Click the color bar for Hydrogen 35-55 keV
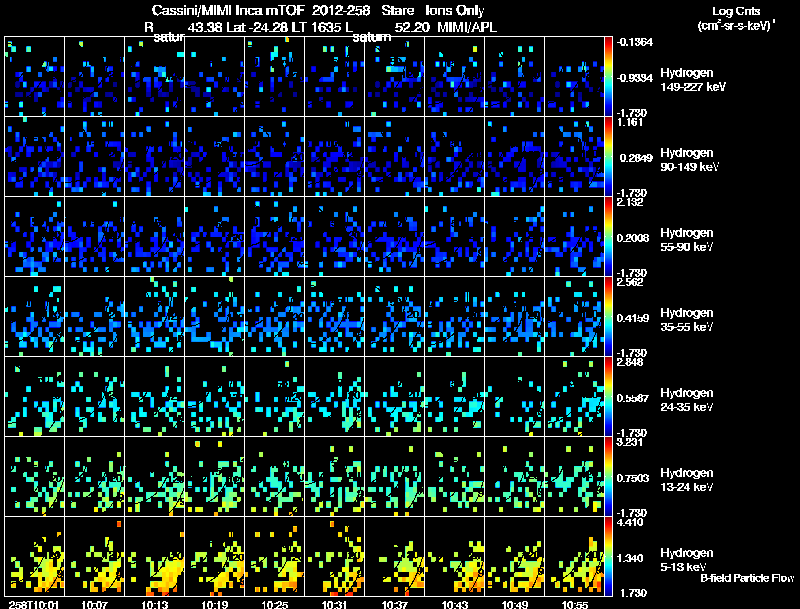Viewport: 800px width, 609px height. tap(608, 317)
